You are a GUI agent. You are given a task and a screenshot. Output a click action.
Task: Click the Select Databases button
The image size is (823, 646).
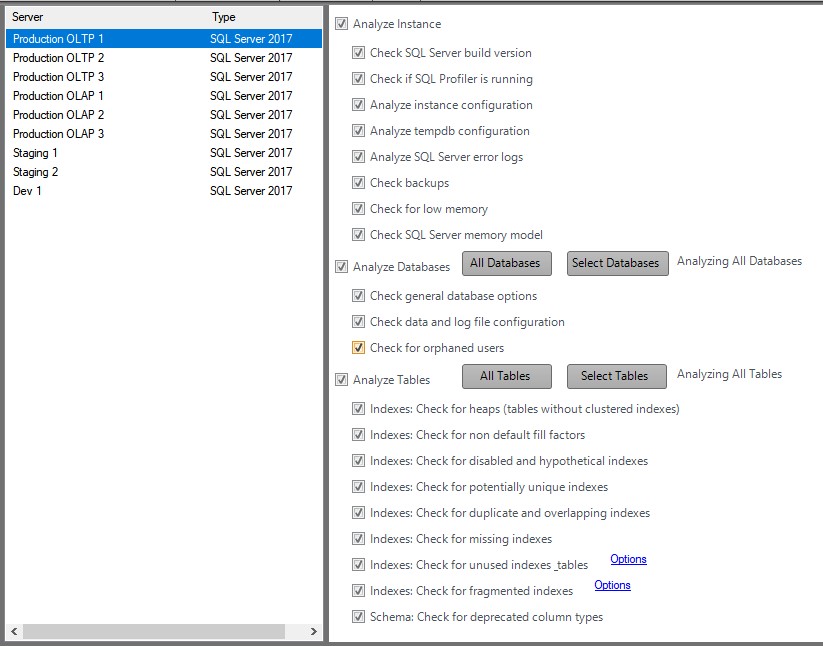(616, 263)
